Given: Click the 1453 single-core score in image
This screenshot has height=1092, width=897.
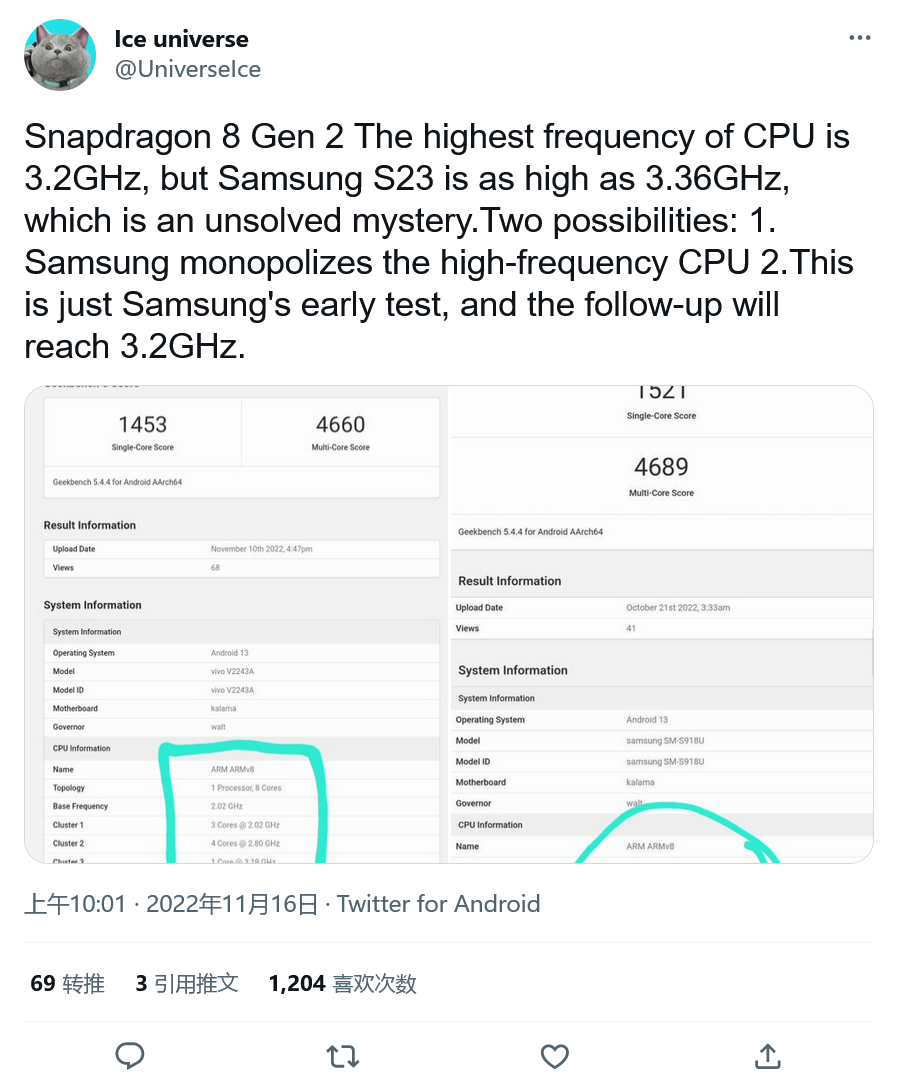Looking at the screenshot, I should 143,424.
